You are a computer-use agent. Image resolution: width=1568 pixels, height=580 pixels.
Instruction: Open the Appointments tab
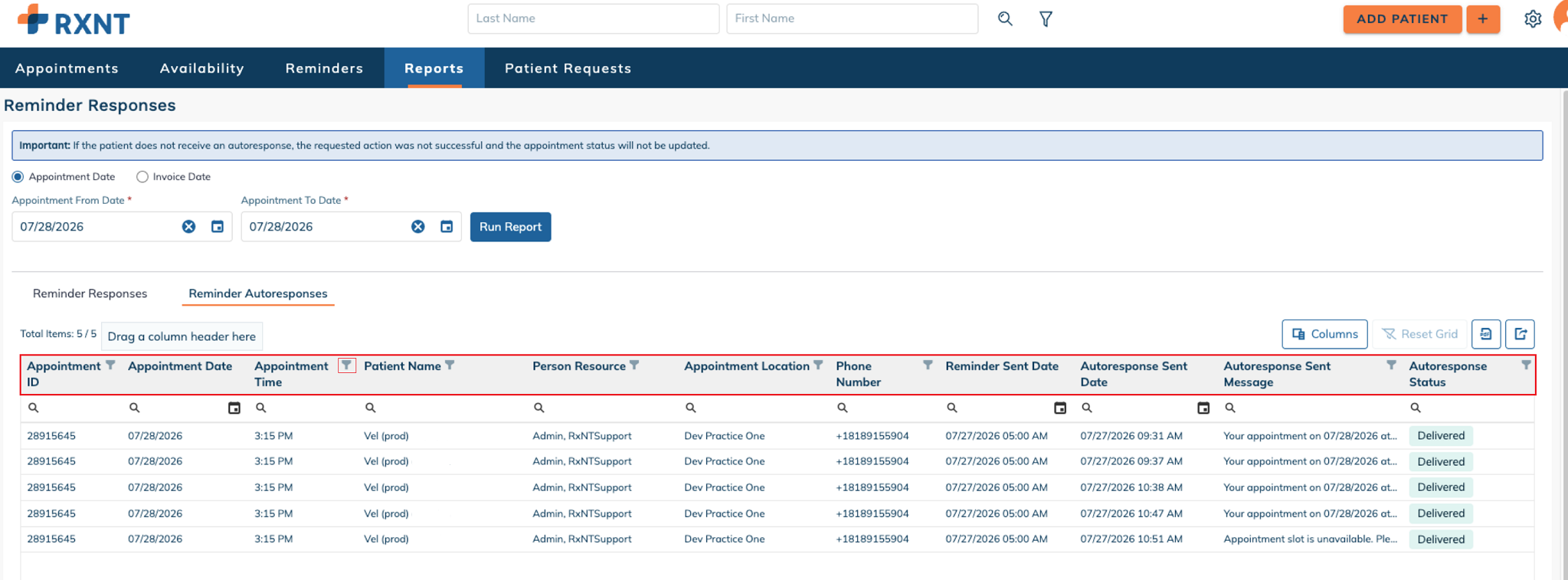67,68
